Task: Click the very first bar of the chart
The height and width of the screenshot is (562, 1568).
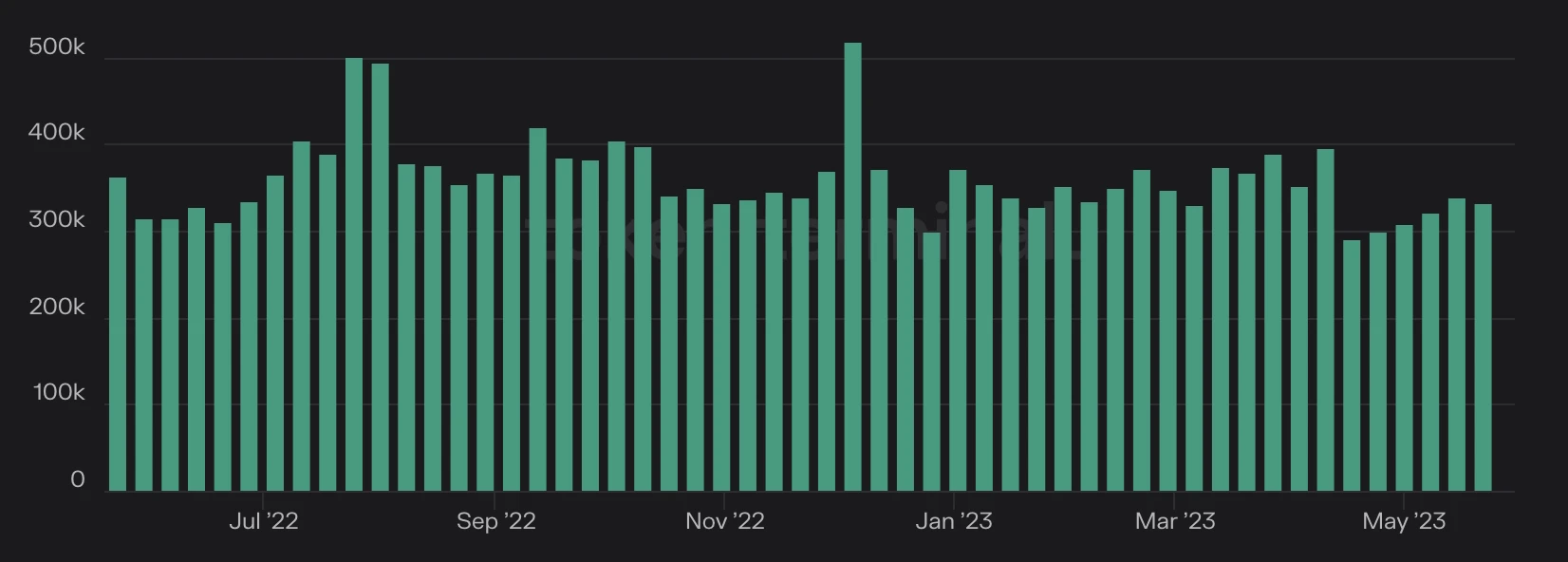Action: tap(118, 334)
